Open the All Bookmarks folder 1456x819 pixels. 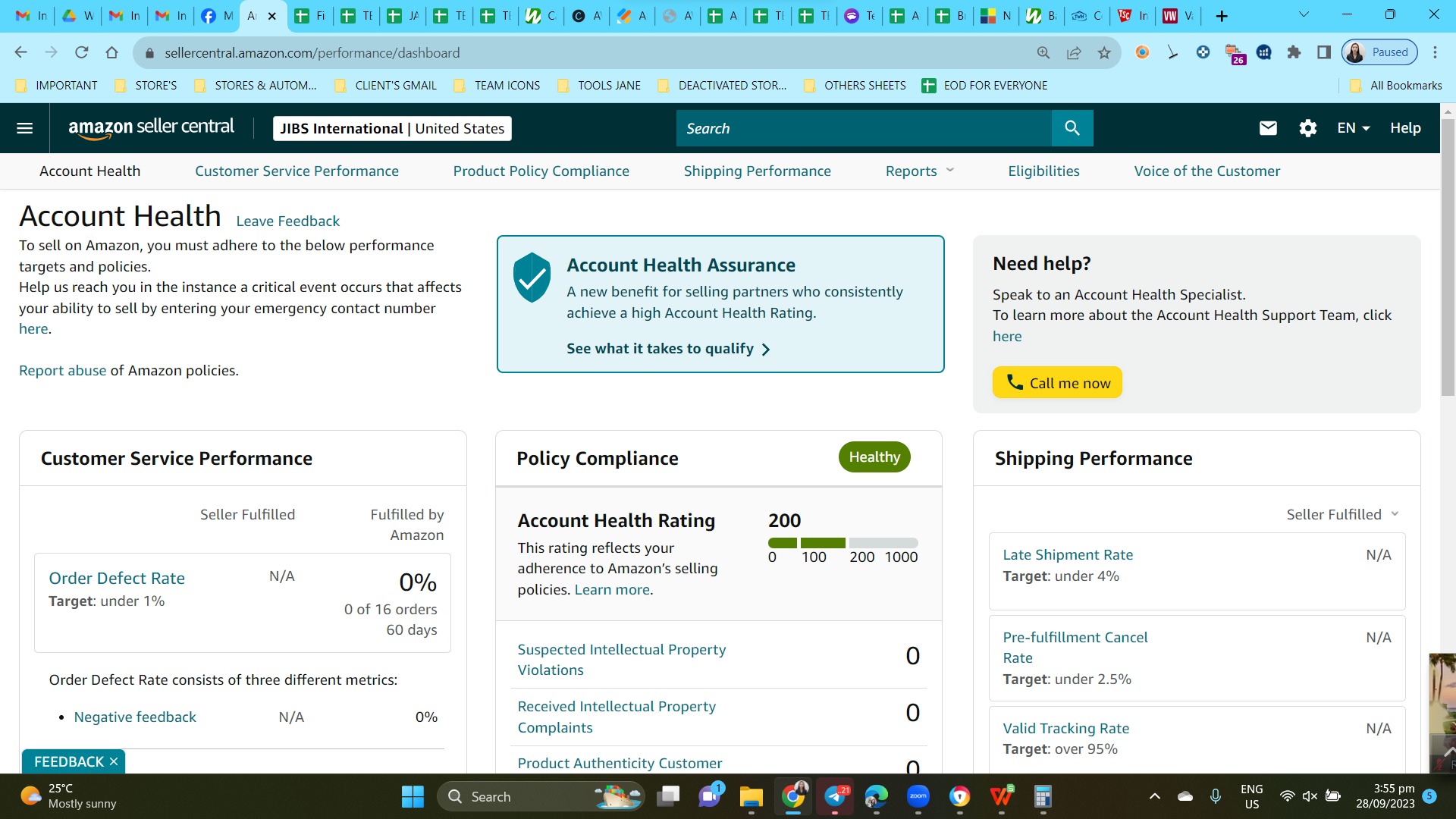(1396, 86)
